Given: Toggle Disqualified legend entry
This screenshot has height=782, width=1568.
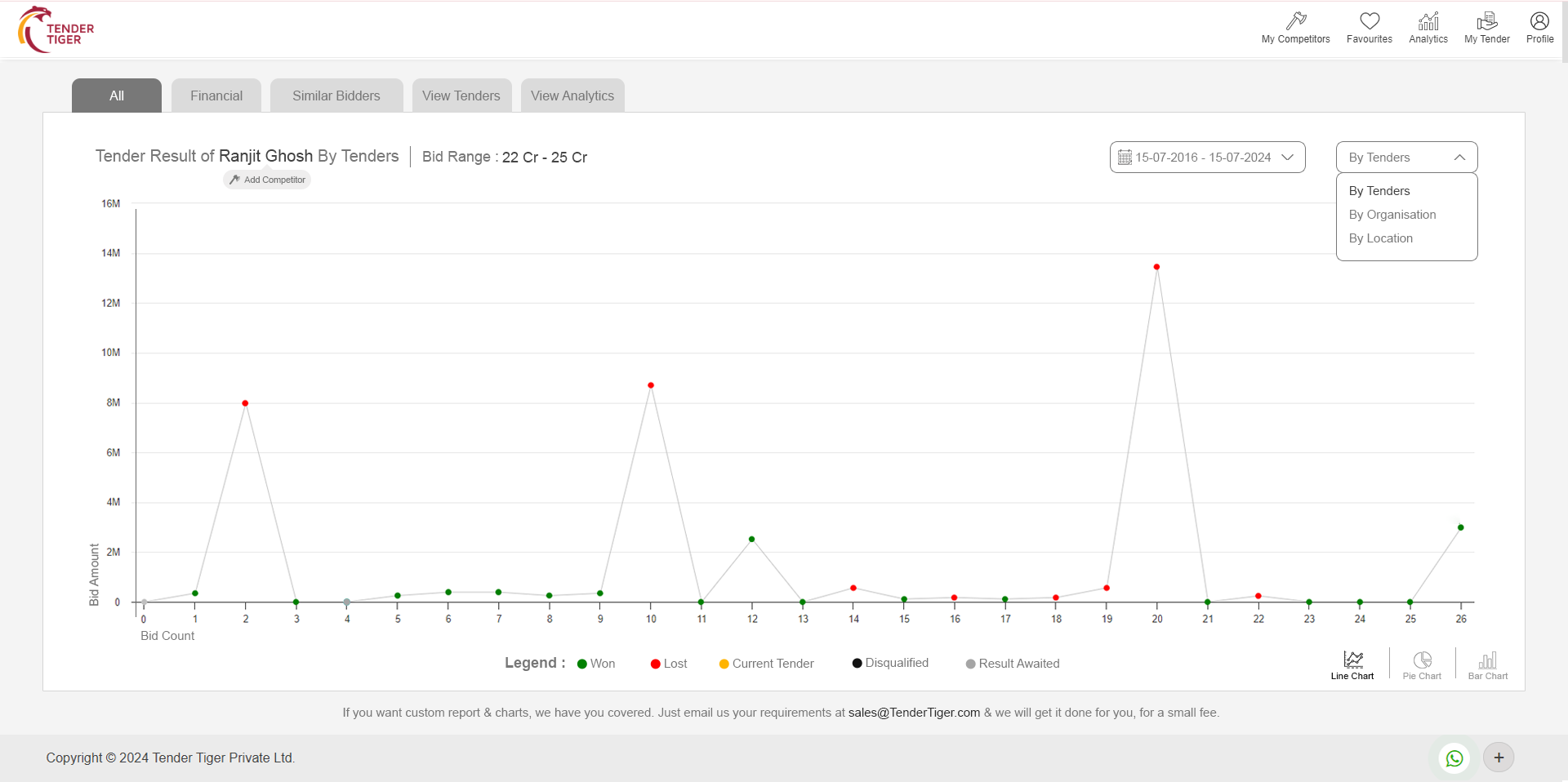Looking at the screenshot, I should coord(890,663).
